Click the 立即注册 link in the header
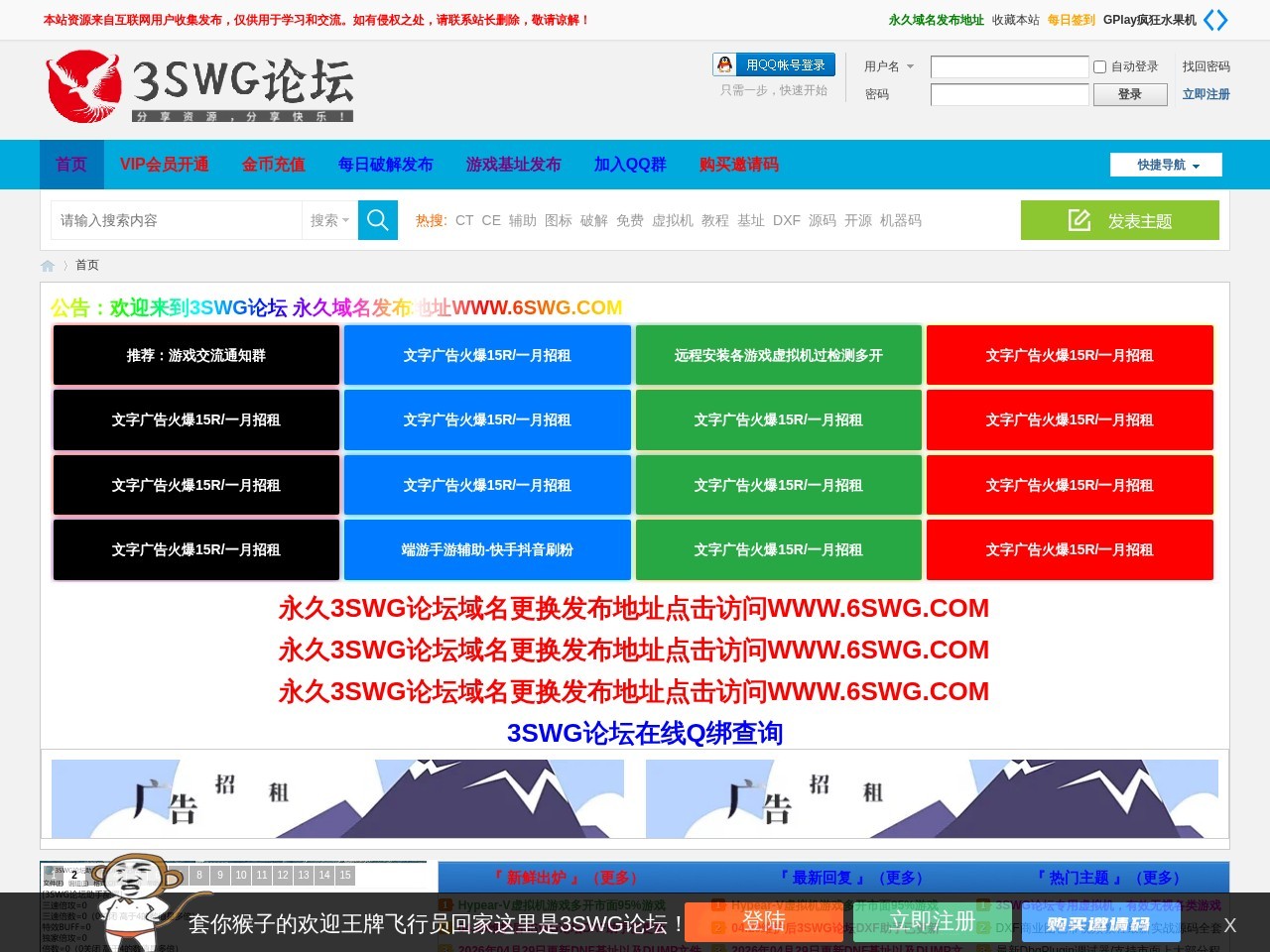 click(x=1206, y=94)
